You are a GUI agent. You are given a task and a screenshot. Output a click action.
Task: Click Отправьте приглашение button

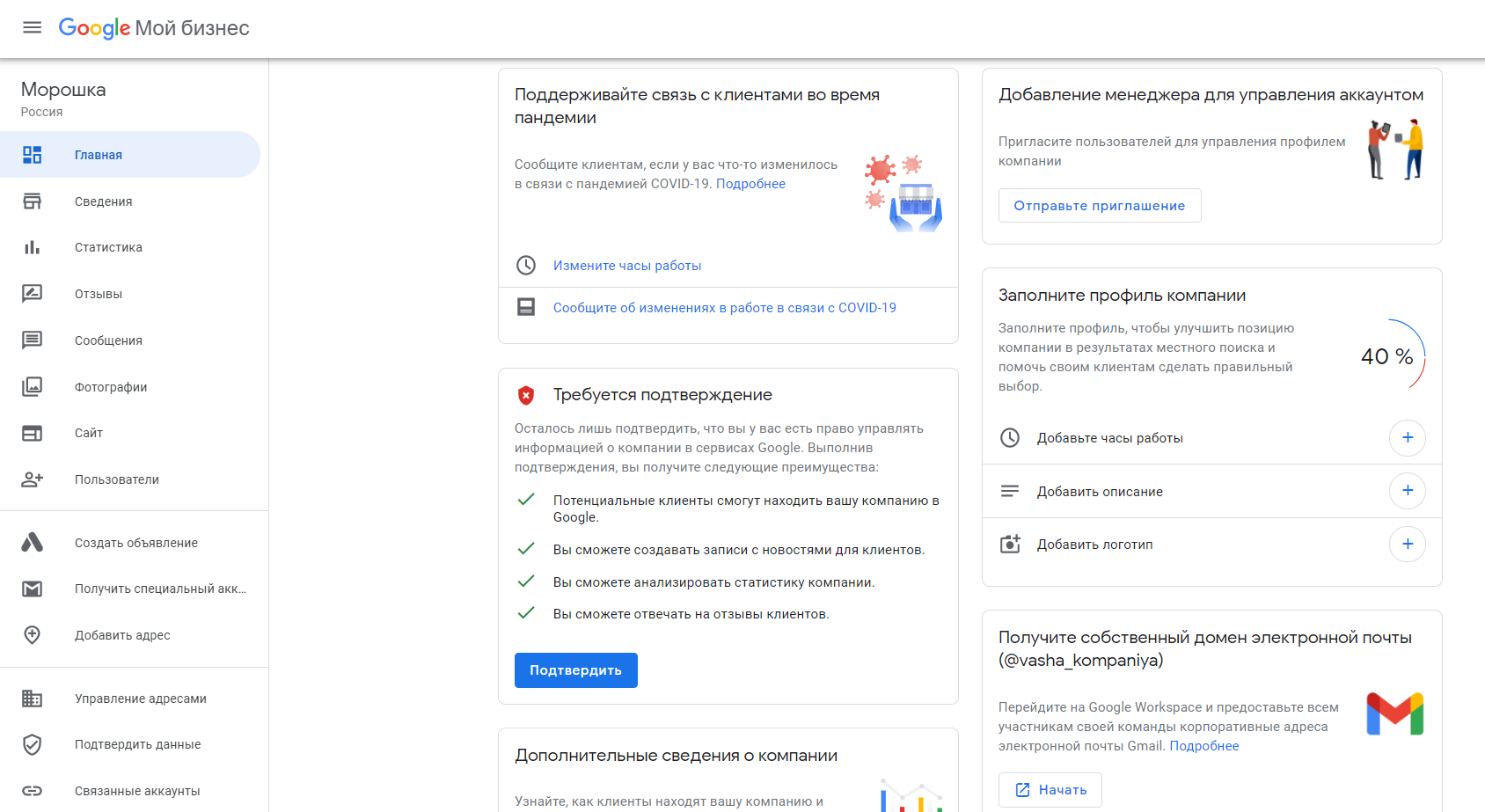pyautogui.click(x=1100, y=205)
